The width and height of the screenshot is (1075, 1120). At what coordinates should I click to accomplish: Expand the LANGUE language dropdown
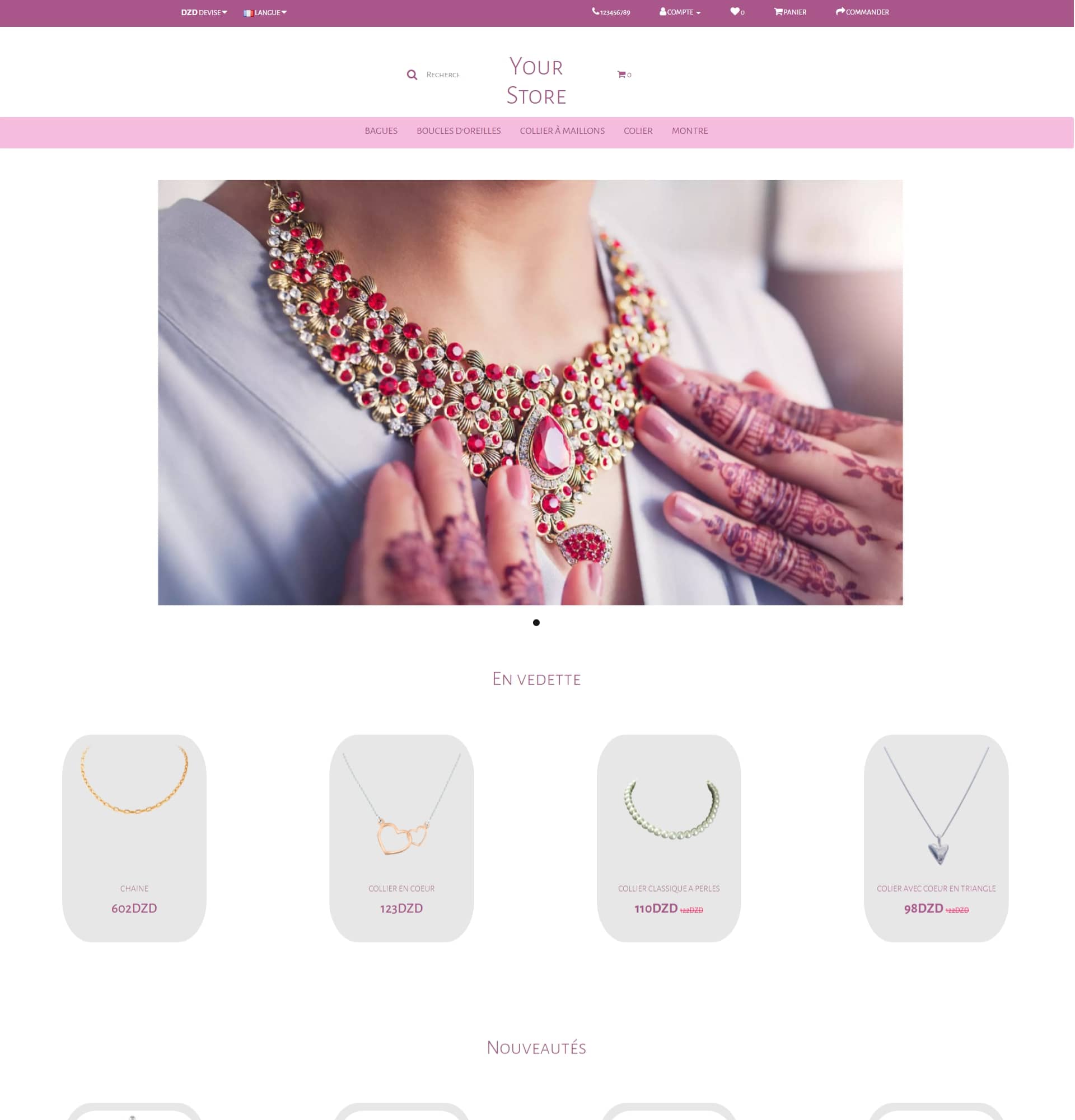point(264,12)
